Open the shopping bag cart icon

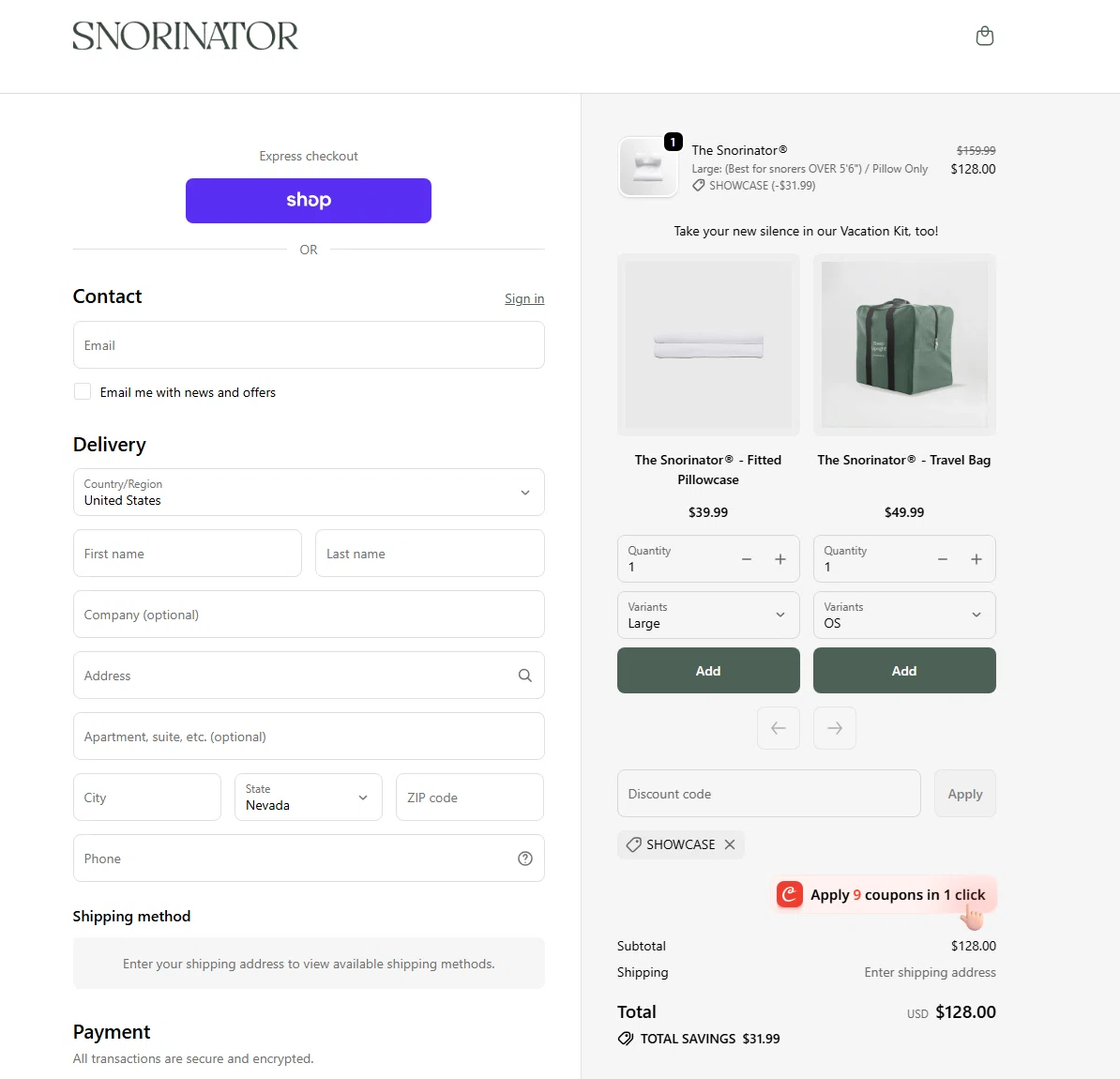pyautogui.click(x=984, y=36)
